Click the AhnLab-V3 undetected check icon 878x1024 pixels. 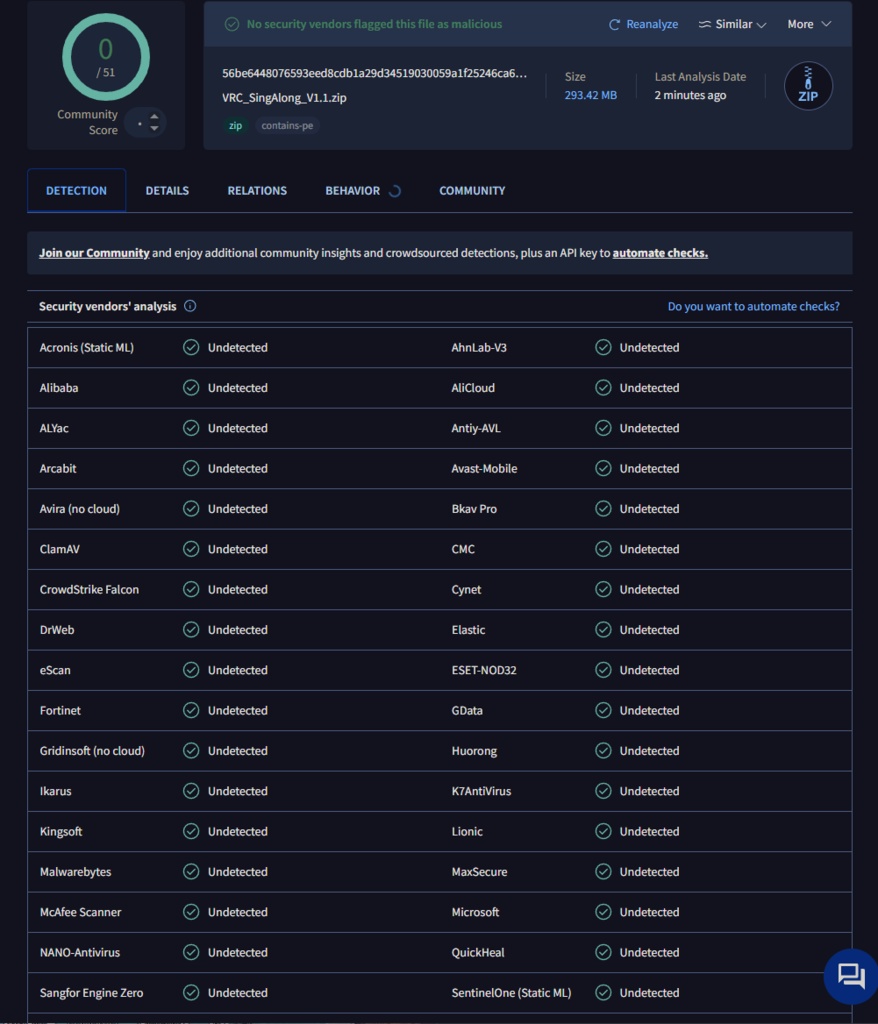point(603,347)
